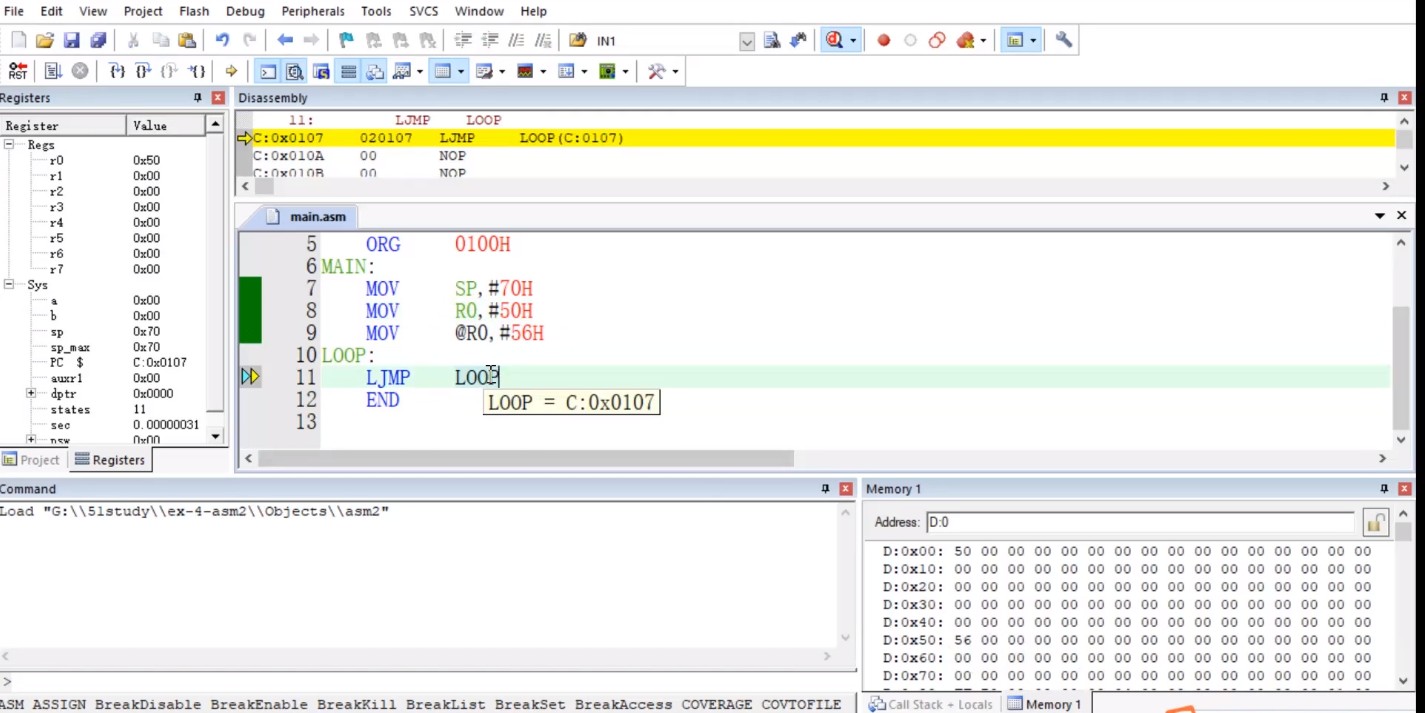Viewport: 1425px width, 713px height.
Task: Switch to the Project tab
Action: pyautogui.click(x=32, y=460)
